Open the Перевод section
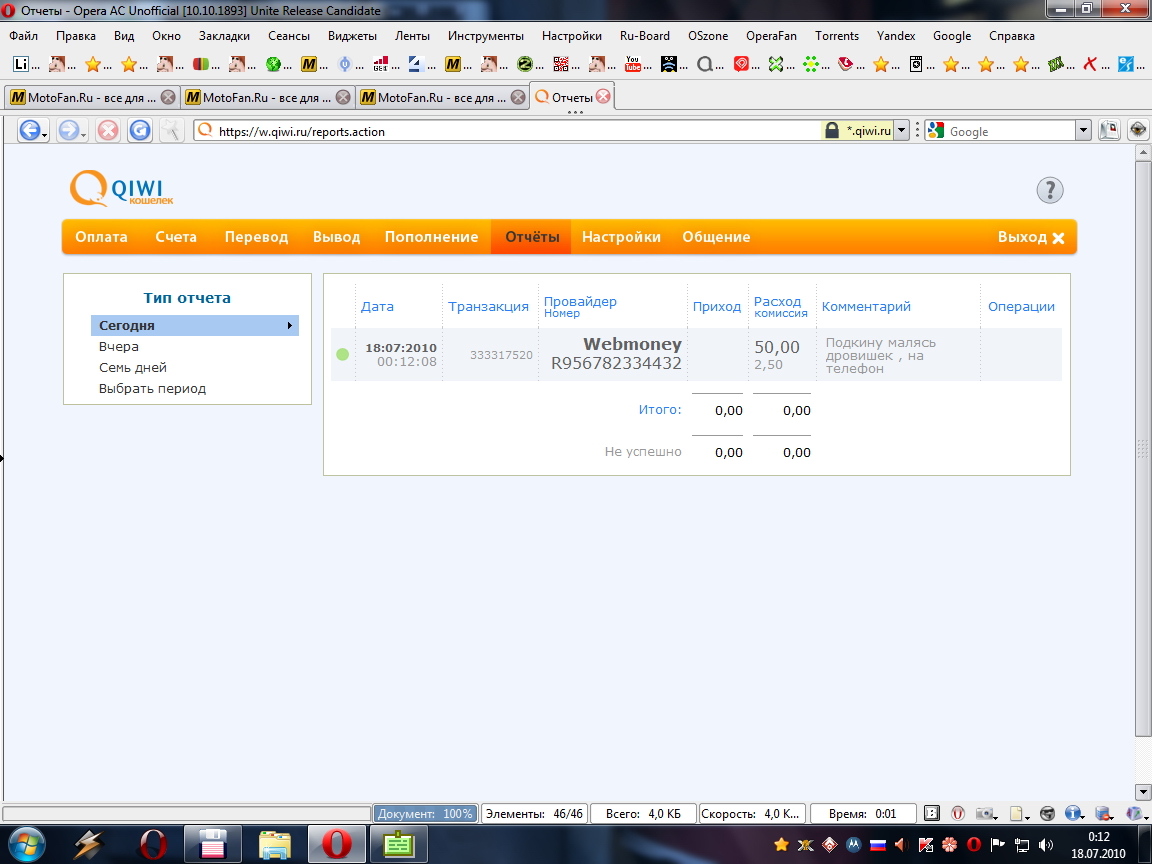The image size is (1152, 864). [x=256, y=237]
